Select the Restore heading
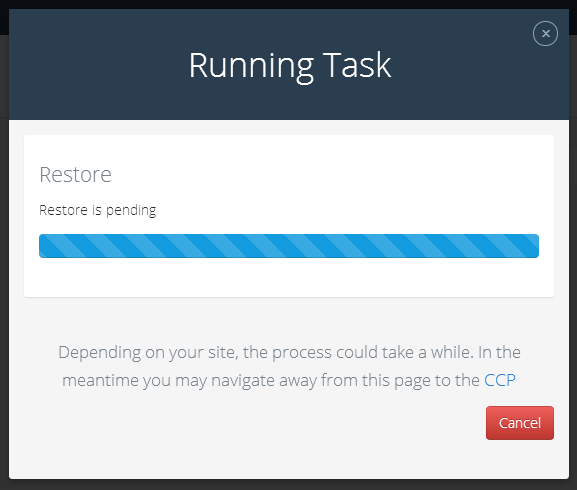577x490 pixels. pos(75,174)
